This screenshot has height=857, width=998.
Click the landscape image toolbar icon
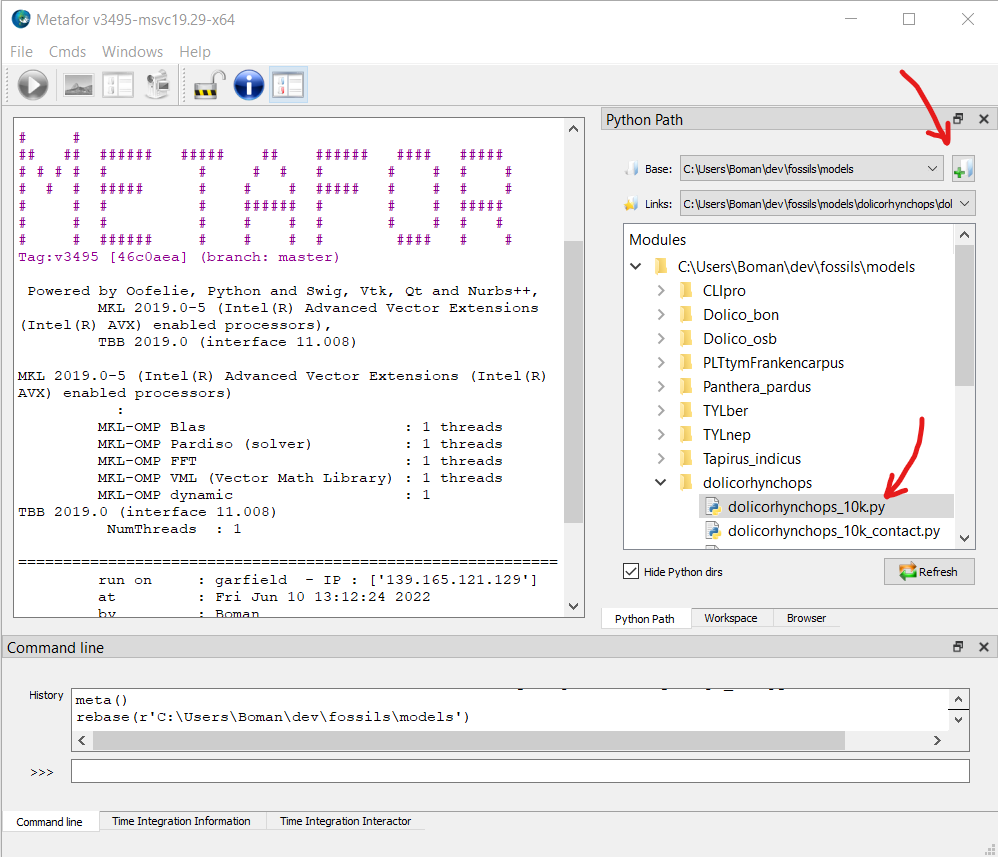point(79,85)
